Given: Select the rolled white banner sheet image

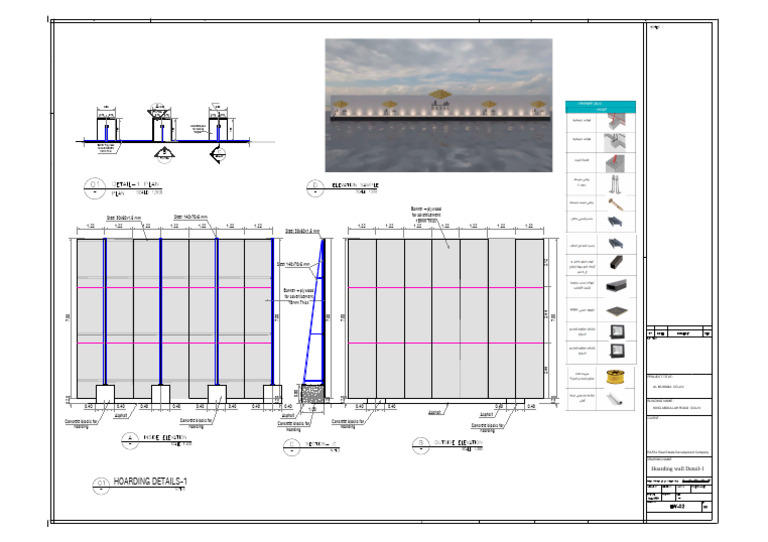Looking at the screenshot, I should click(614, 400).
